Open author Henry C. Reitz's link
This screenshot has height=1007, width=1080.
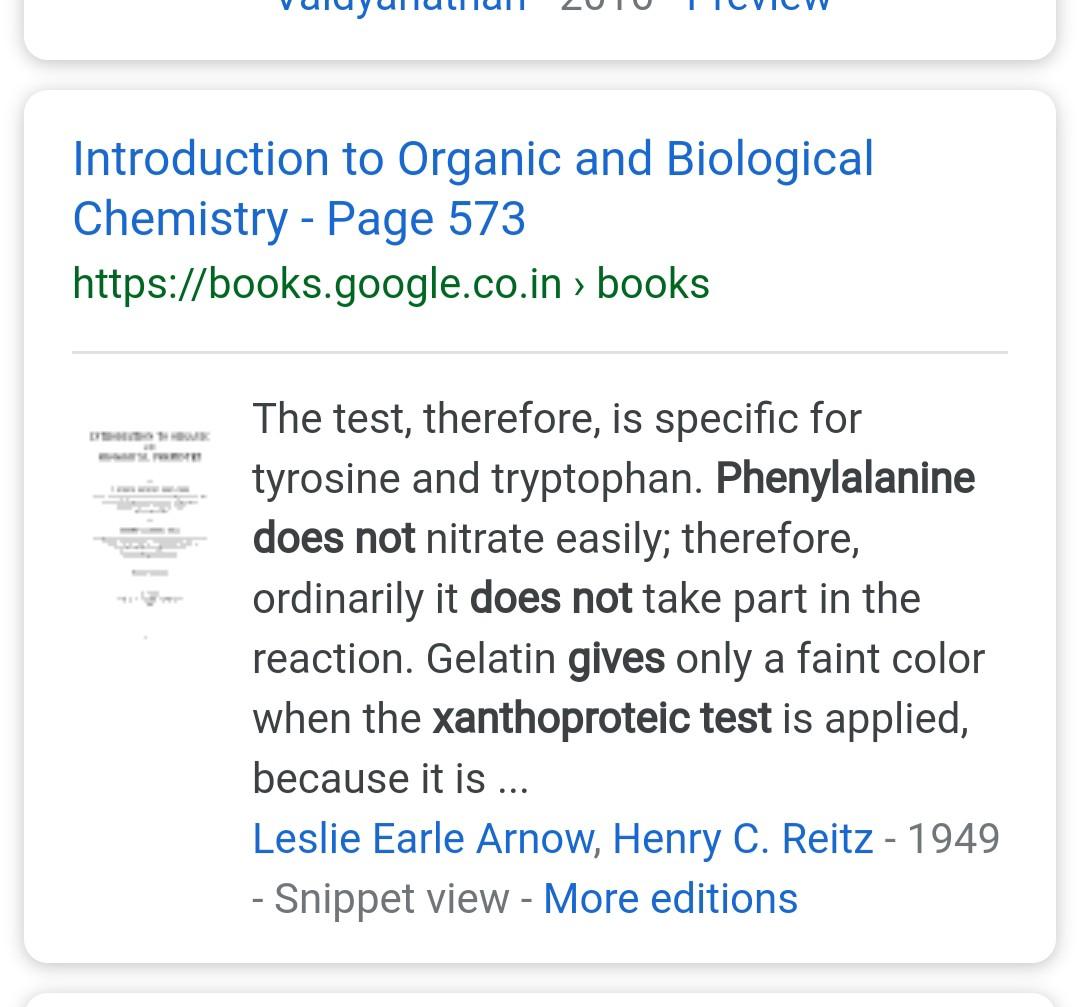click(742, 839)
